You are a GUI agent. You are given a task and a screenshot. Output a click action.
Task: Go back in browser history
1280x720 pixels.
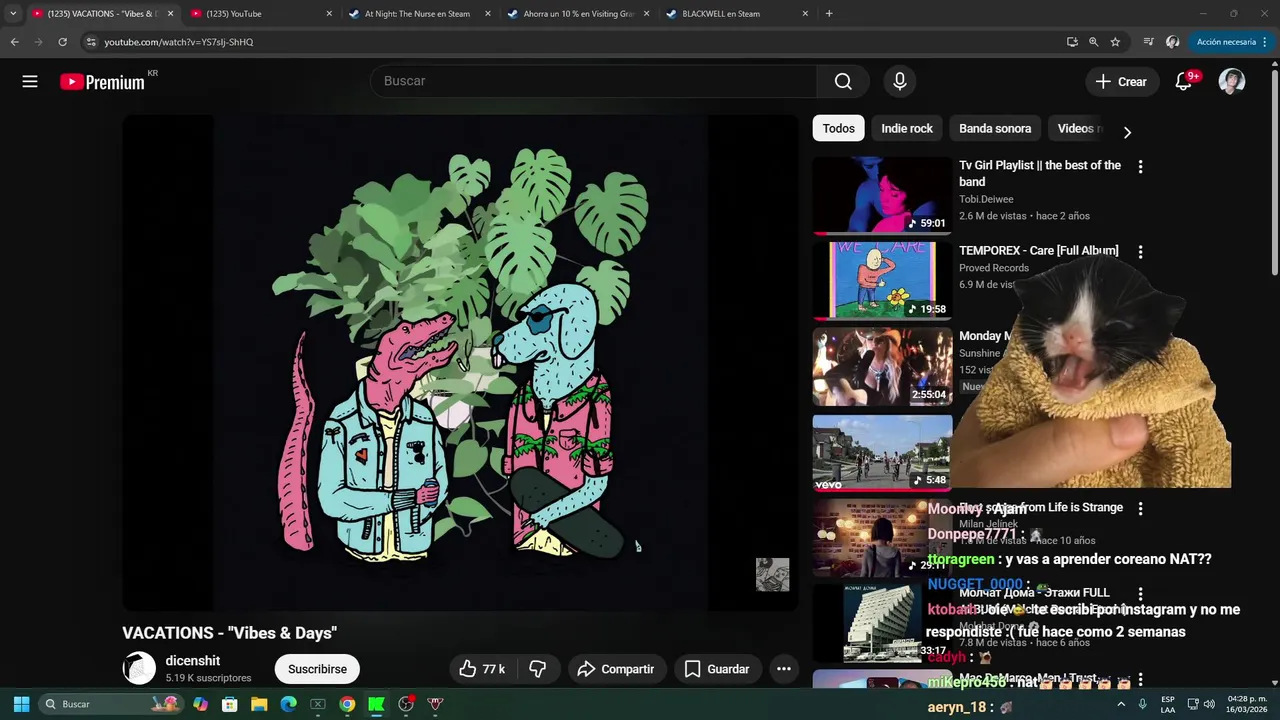(x=14, y=42)
